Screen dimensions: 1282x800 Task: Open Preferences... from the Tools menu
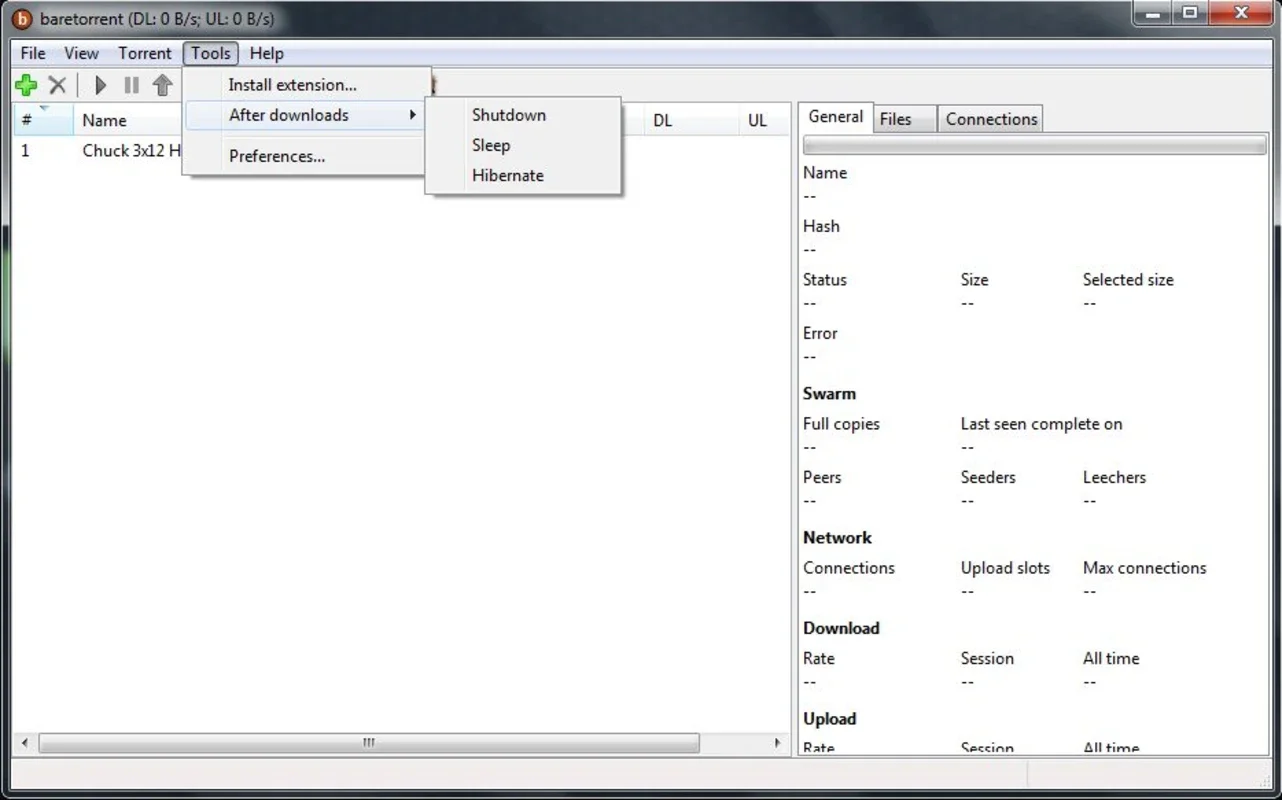tap(306, 156)
